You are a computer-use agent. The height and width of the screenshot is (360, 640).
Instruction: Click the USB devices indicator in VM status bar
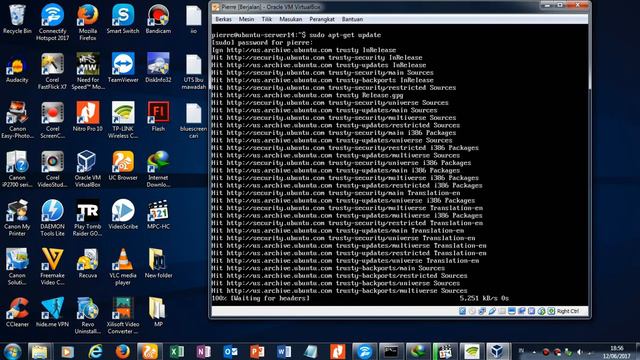click(492, 311)
